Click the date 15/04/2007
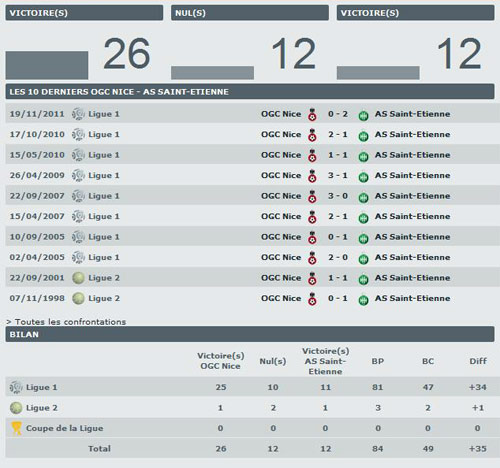 click(x=37, y=216)
